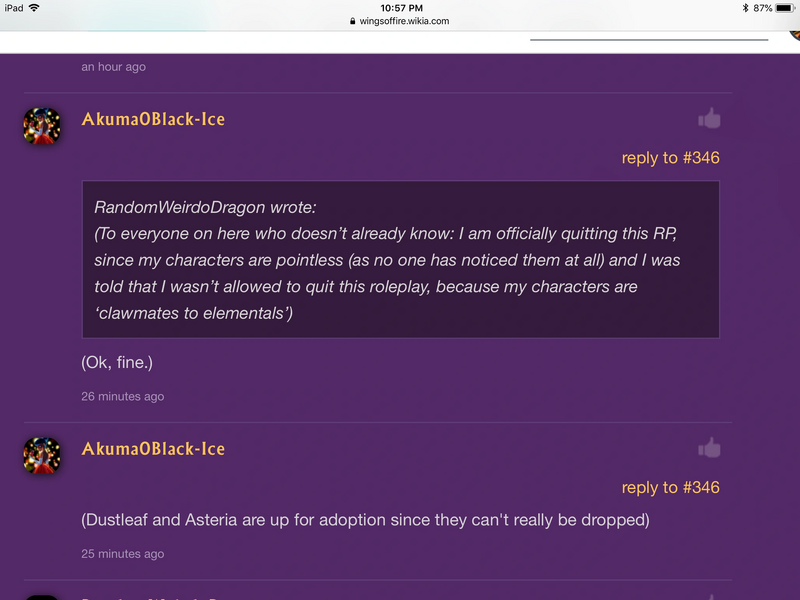Like the Dustleaf and Asteria adoption post

point(709,448)
